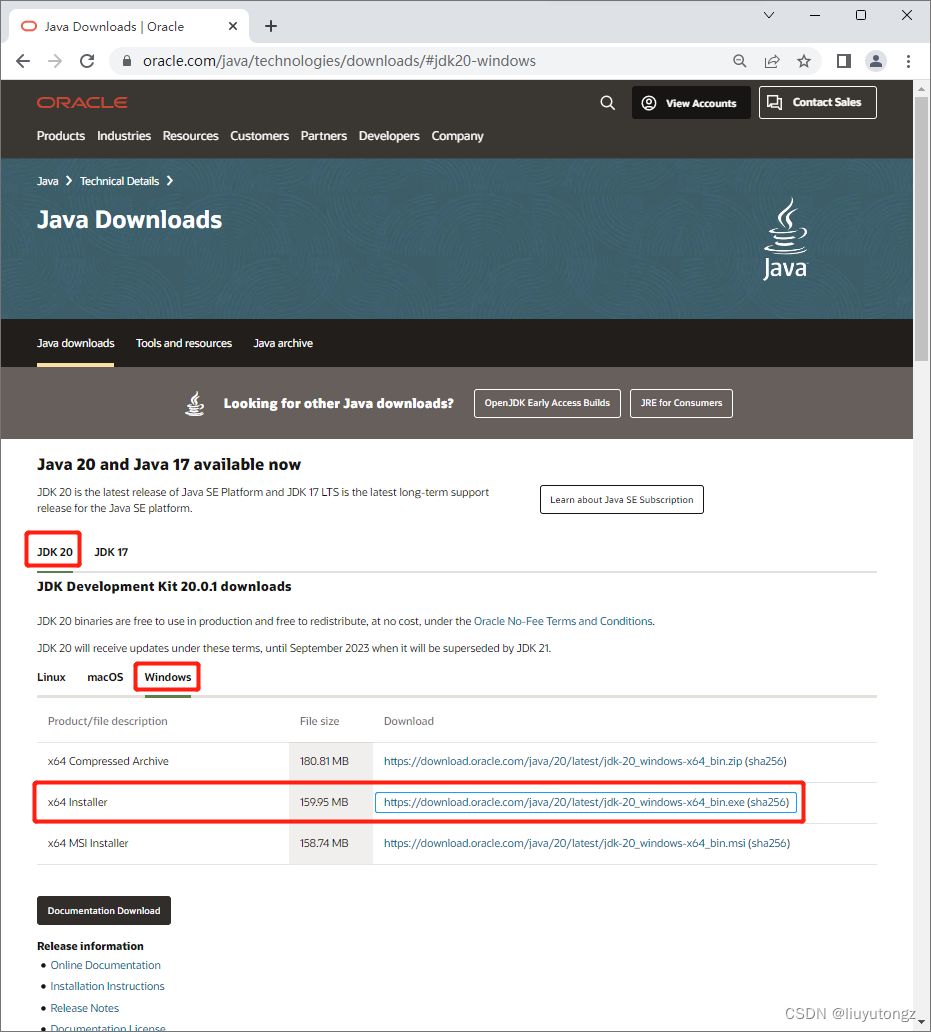Bookmark this page with the star icon
The image size is (931, 1032).
coord(803,61)
